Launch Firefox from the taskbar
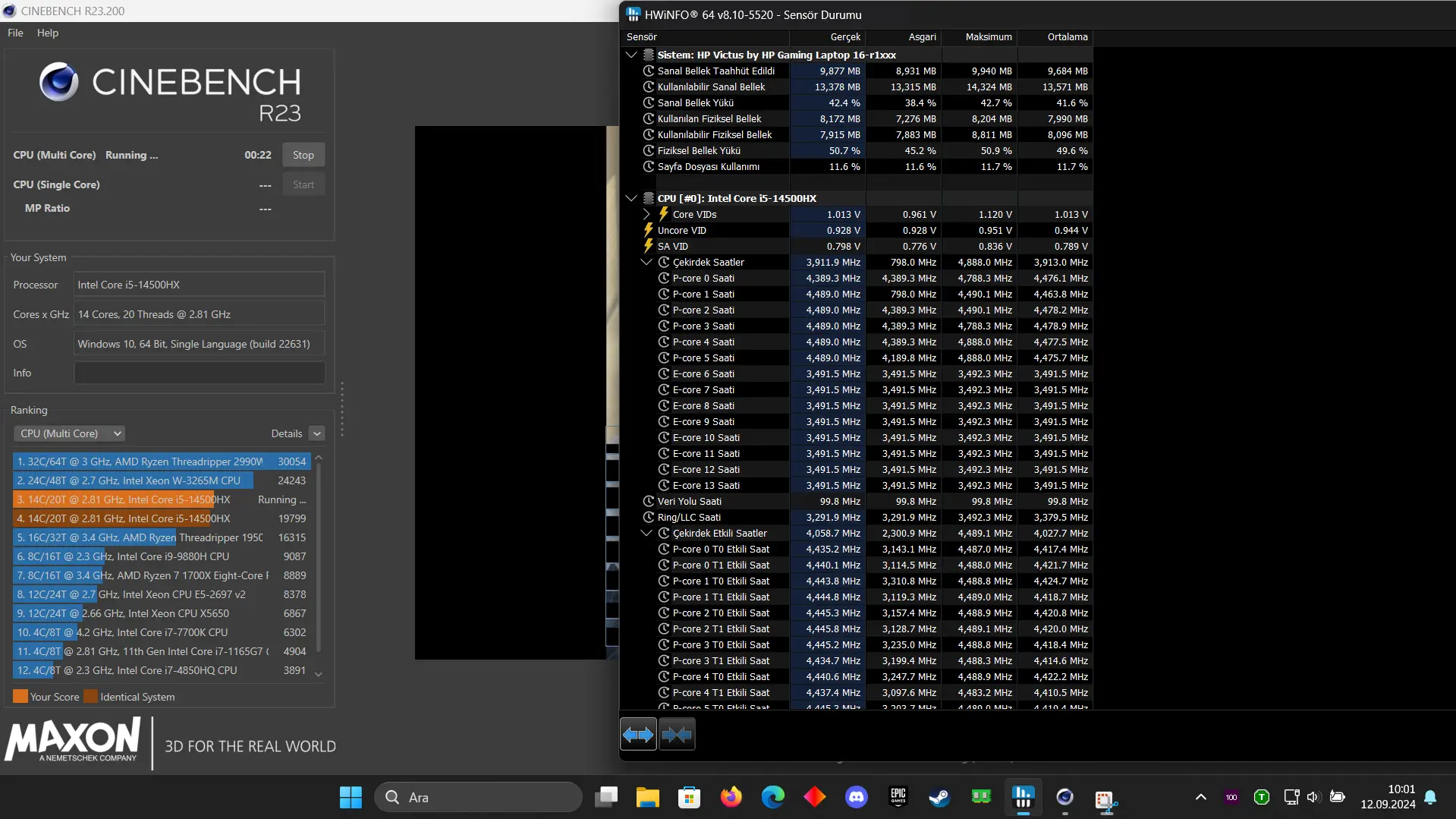1456x819 pixels. (x=731, y=797)
